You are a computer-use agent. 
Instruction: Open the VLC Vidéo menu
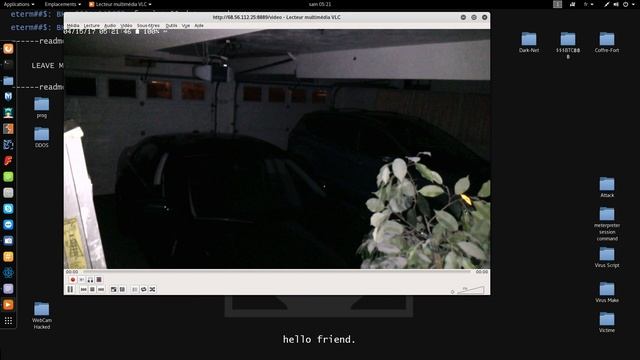(x=126, y=25)
